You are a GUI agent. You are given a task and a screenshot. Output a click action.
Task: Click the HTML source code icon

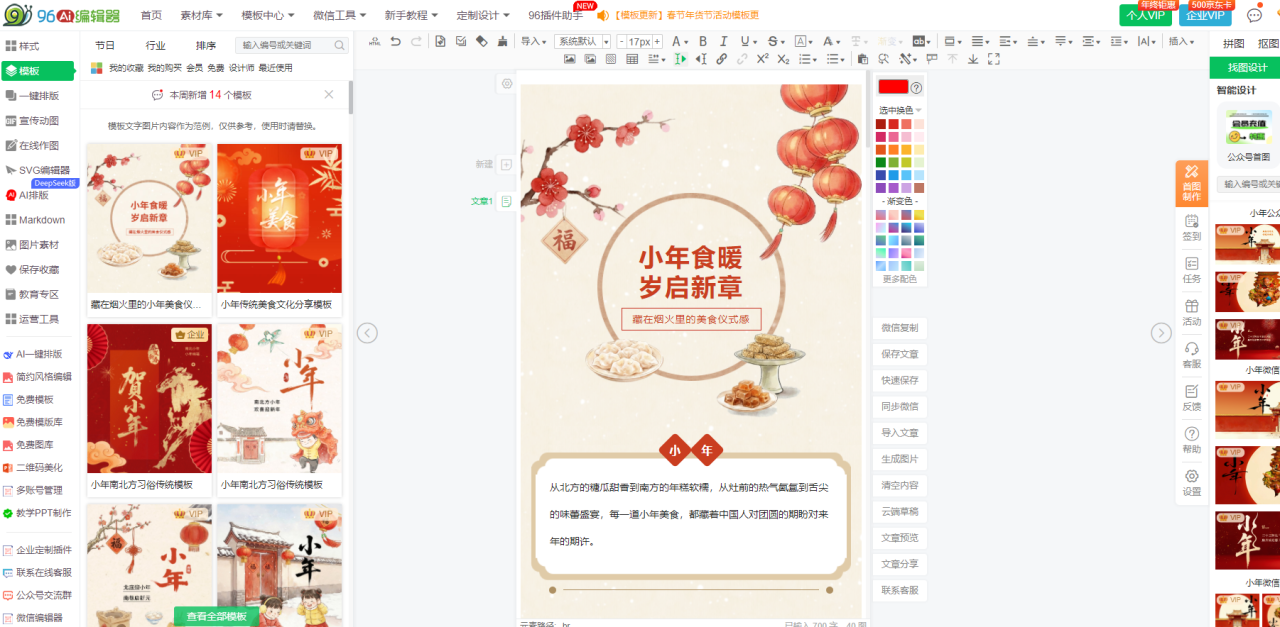click(375, 41)
